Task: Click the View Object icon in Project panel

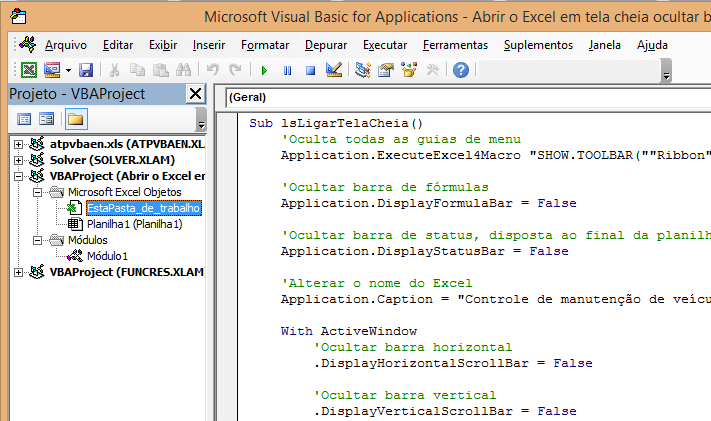Action: click(x=47, y=119)
